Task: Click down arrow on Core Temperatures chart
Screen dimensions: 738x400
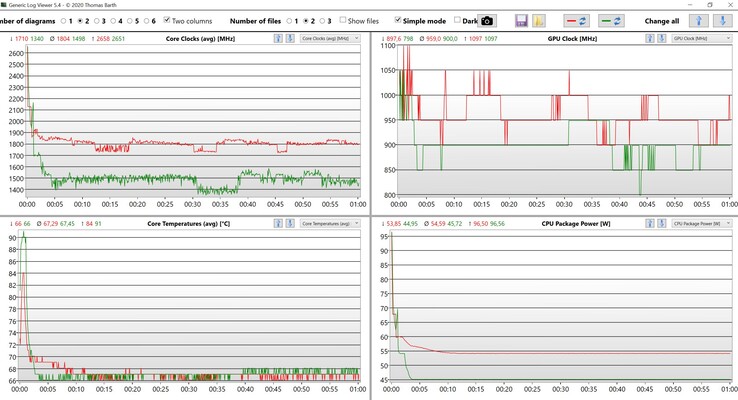Action: coord(290,224)
